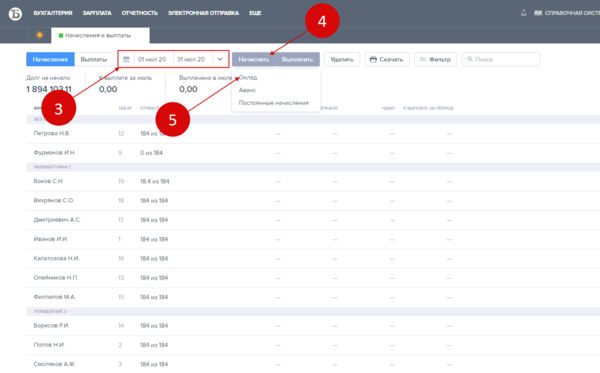Click the sliders icon on Фильтр button
600x373 pixels.
(423, 59)
